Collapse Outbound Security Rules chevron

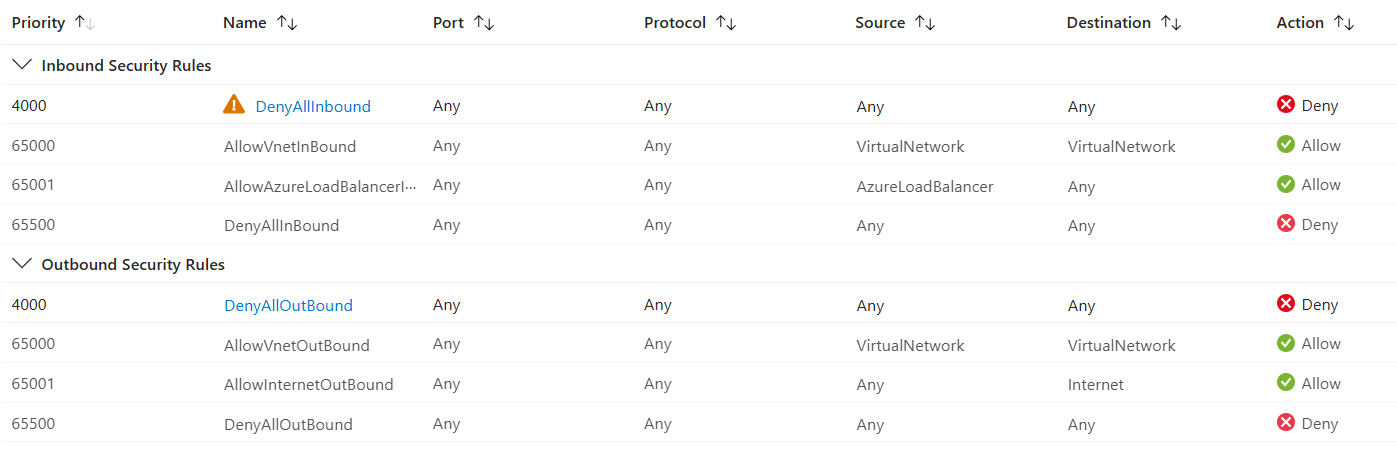[x=21, y=264]
